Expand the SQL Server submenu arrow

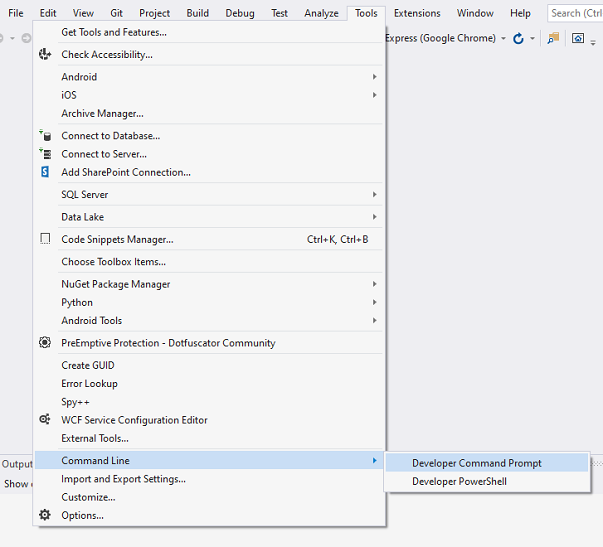(374, 194)
